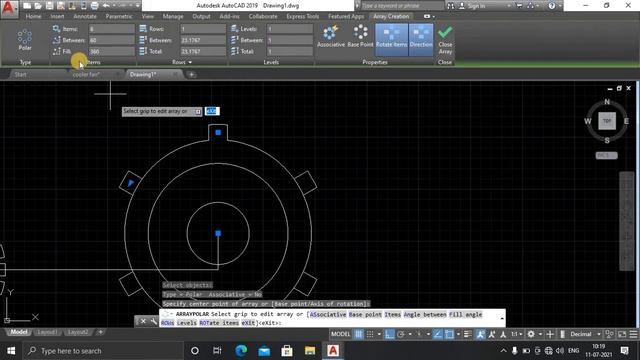Open the Annotate ribbon tab
This screenshot has height=360, width=640.
click(85, 16)
